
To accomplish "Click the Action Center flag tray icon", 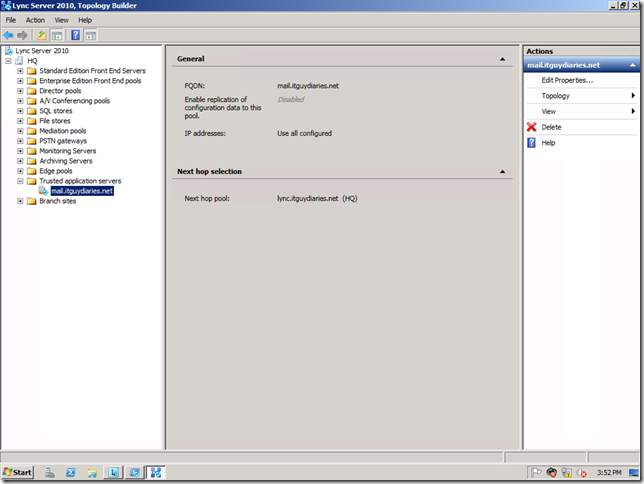I will [536, 472].
